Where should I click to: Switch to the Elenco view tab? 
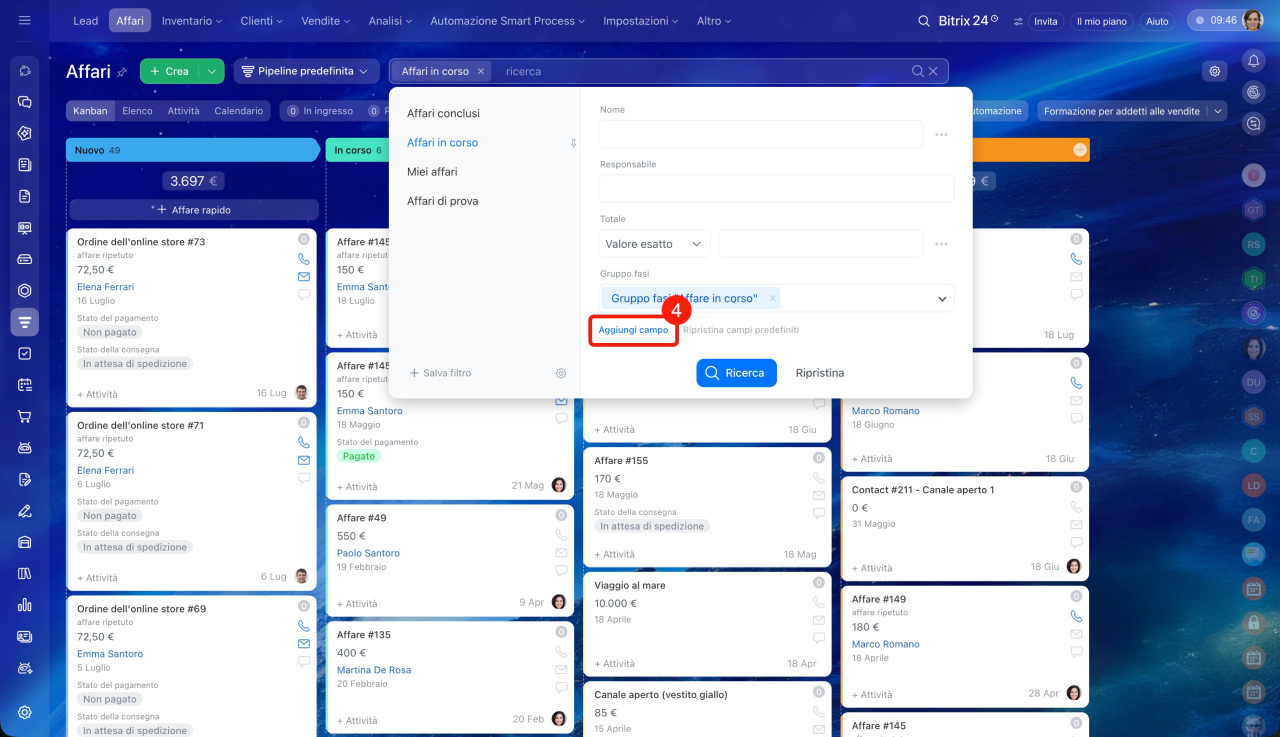[x=137, y=111]
